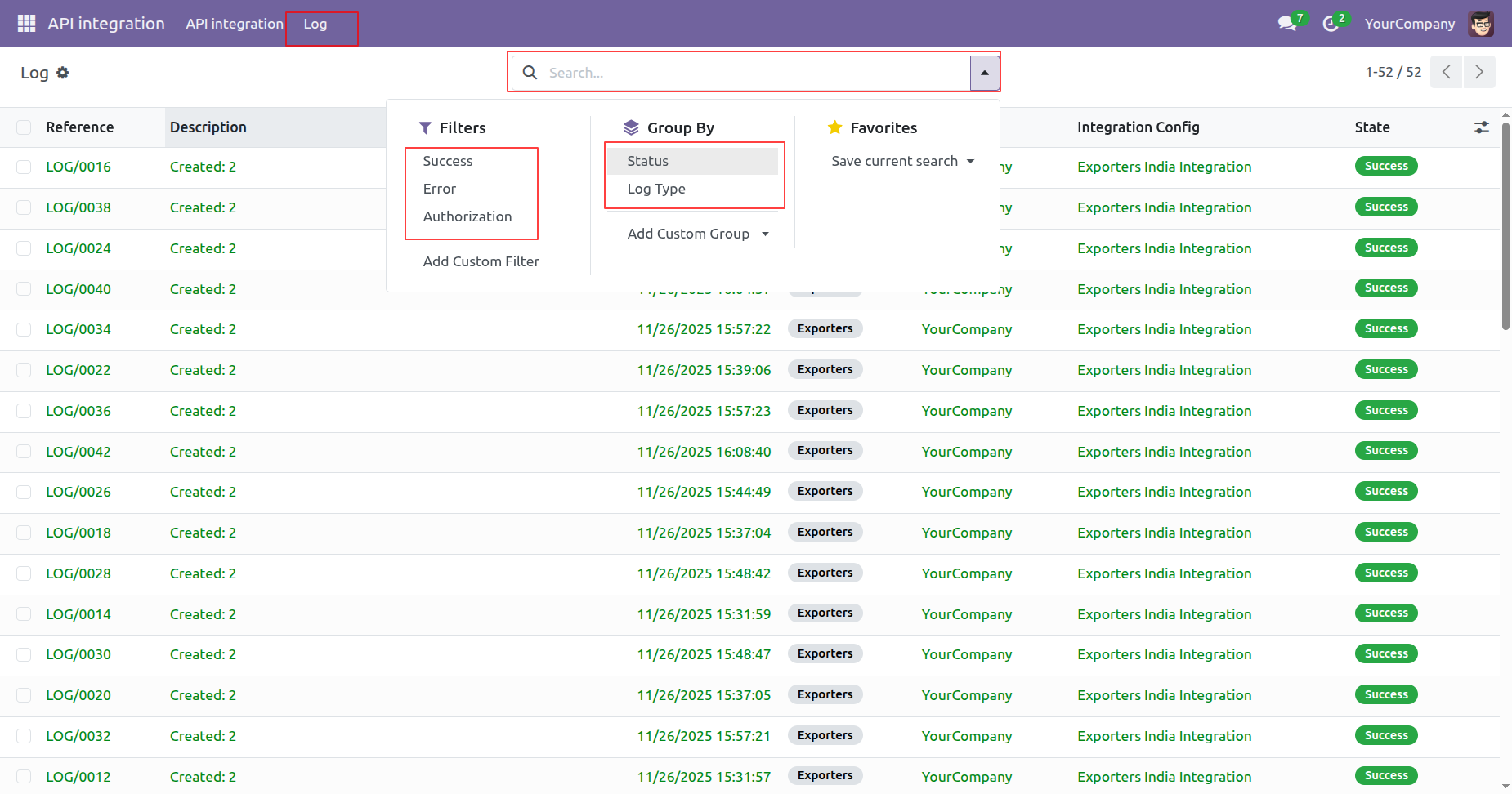Screen dimensions: 1512x794
Task: Open column adjust settings icon
Action: (1481, 127)
